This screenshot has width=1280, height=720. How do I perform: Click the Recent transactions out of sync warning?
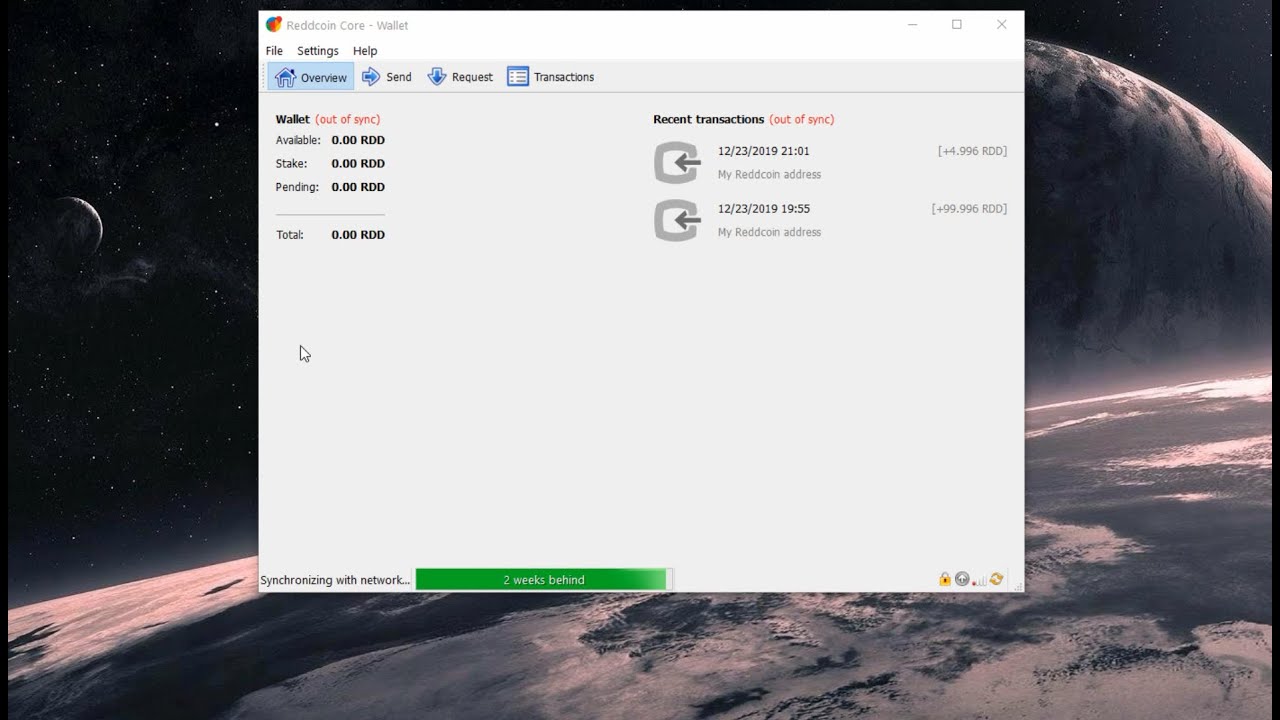(x=802, y=120)
